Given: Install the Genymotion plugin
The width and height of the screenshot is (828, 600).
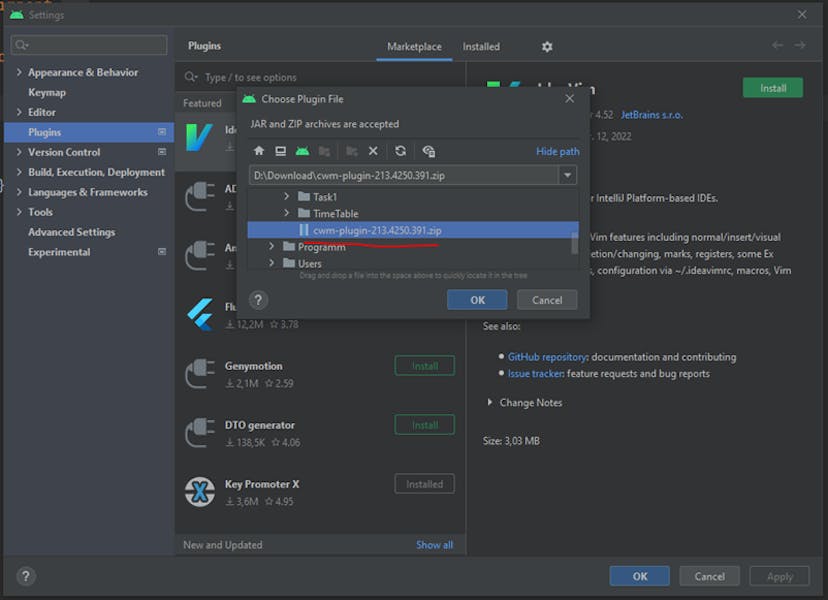Looking at the screenshot, I should coord(424,366).
